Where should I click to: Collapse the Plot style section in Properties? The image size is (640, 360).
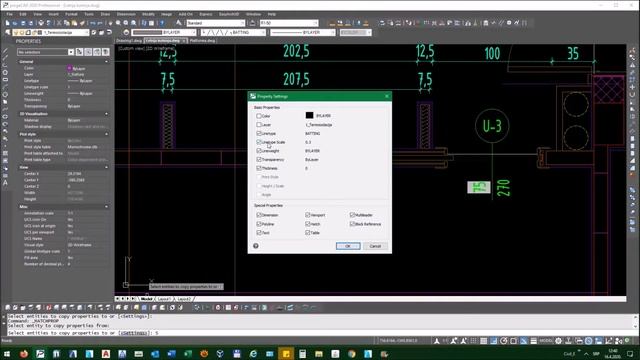pos(107,134)
